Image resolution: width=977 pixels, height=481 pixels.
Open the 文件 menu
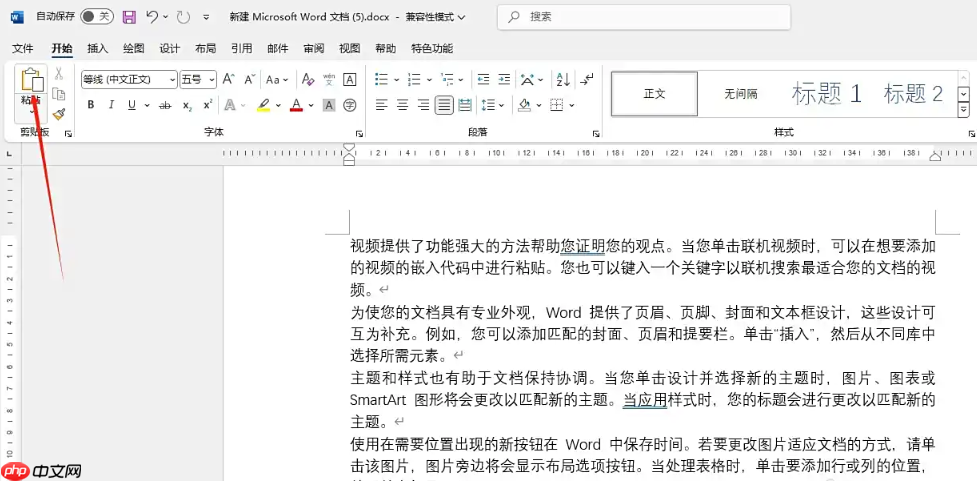tap(23, 49)
